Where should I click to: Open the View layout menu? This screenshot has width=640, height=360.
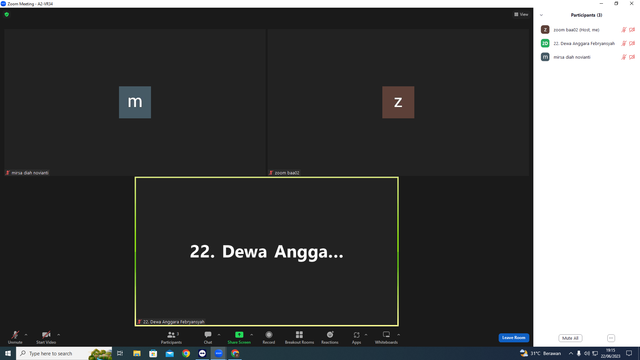tap(521, 14)
